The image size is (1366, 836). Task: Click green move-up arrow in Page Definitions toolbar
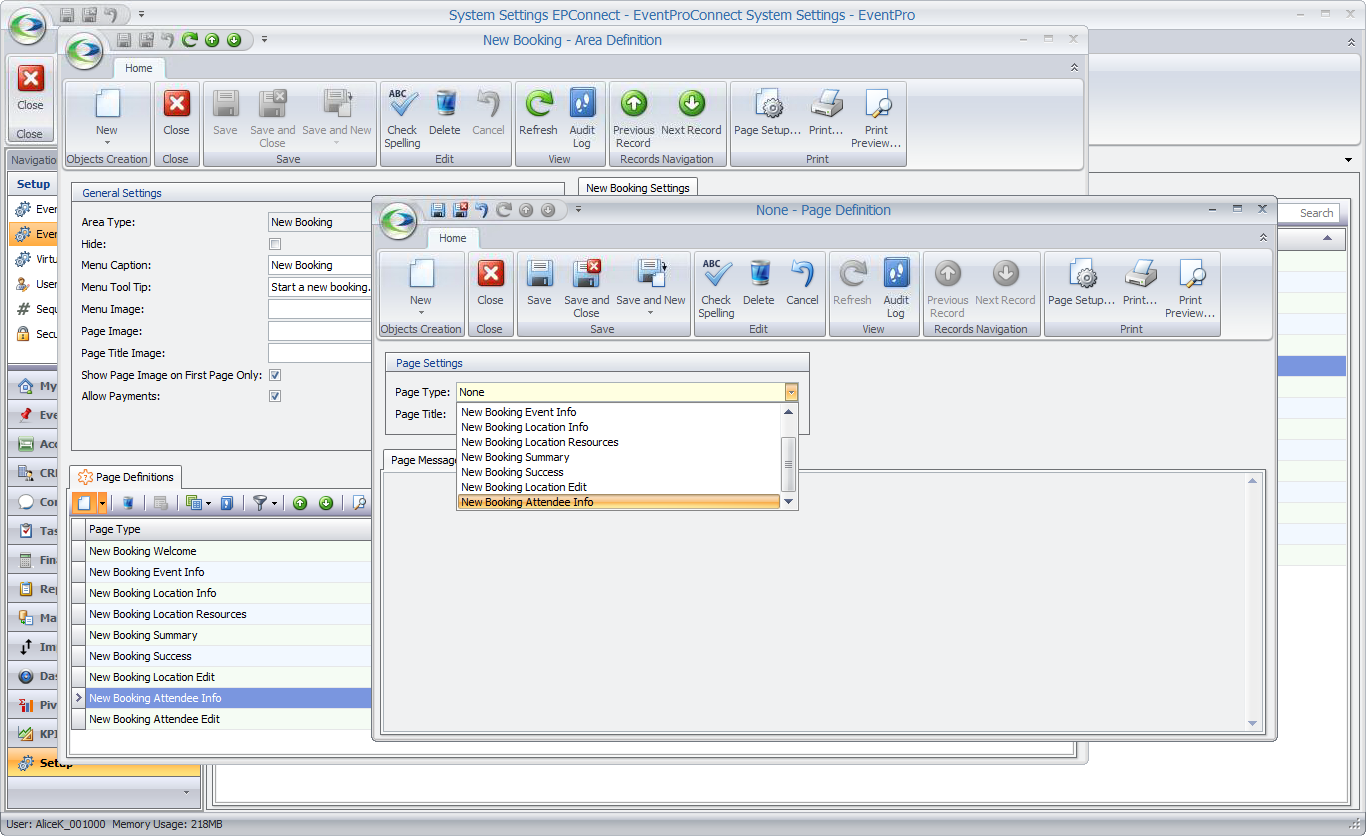300,503
